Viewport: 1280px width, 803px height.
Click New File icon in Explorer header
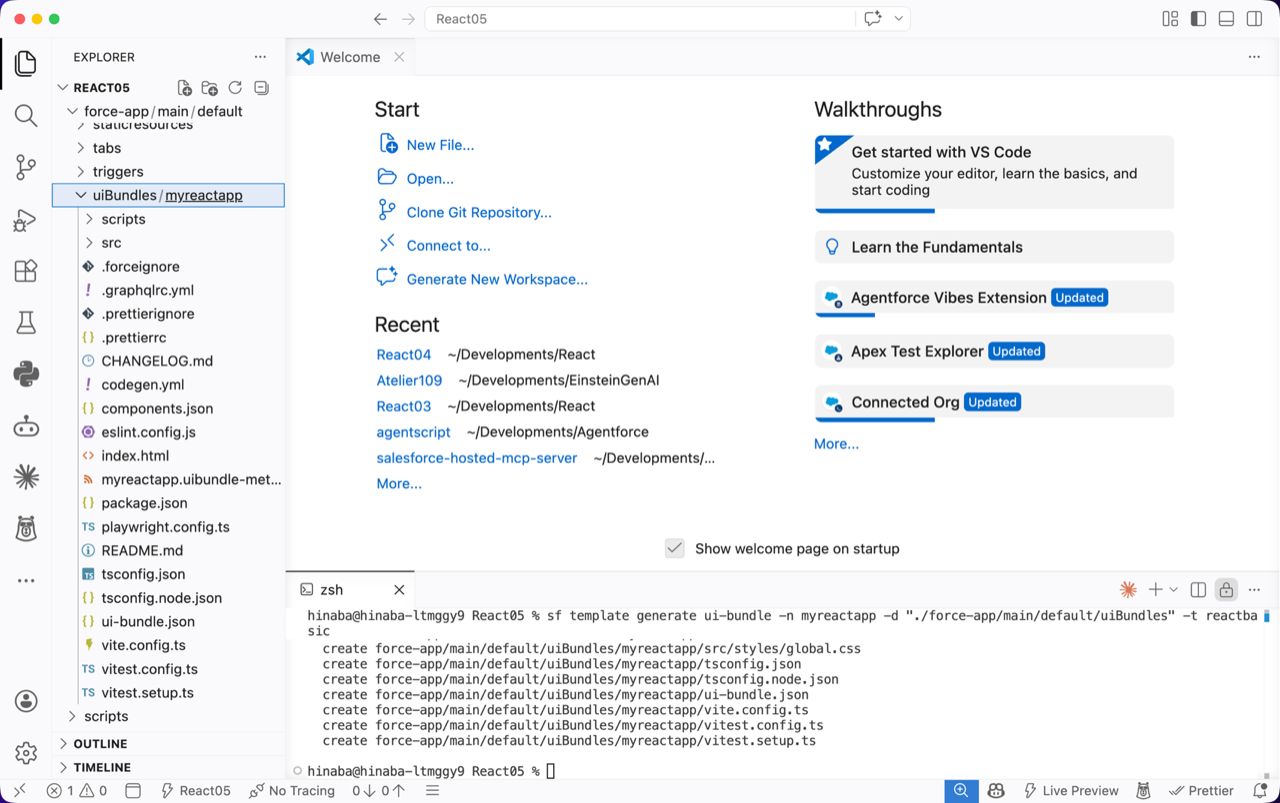184,88
